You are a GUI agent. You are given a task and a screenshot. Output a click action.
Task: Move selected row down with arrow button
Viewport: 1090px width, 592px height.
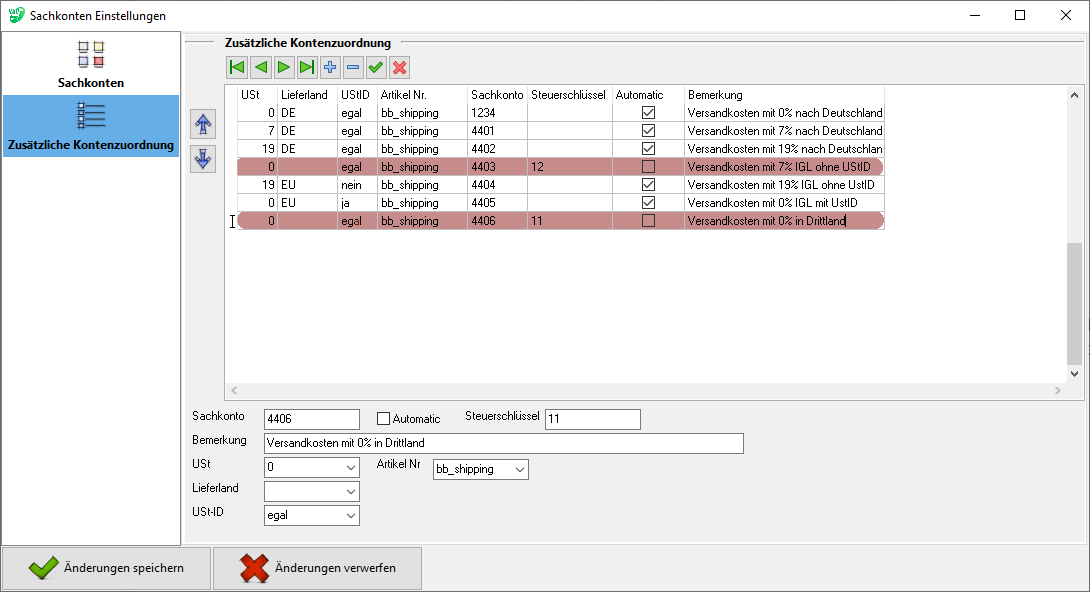pyautogui.click(x=203, y=159)
